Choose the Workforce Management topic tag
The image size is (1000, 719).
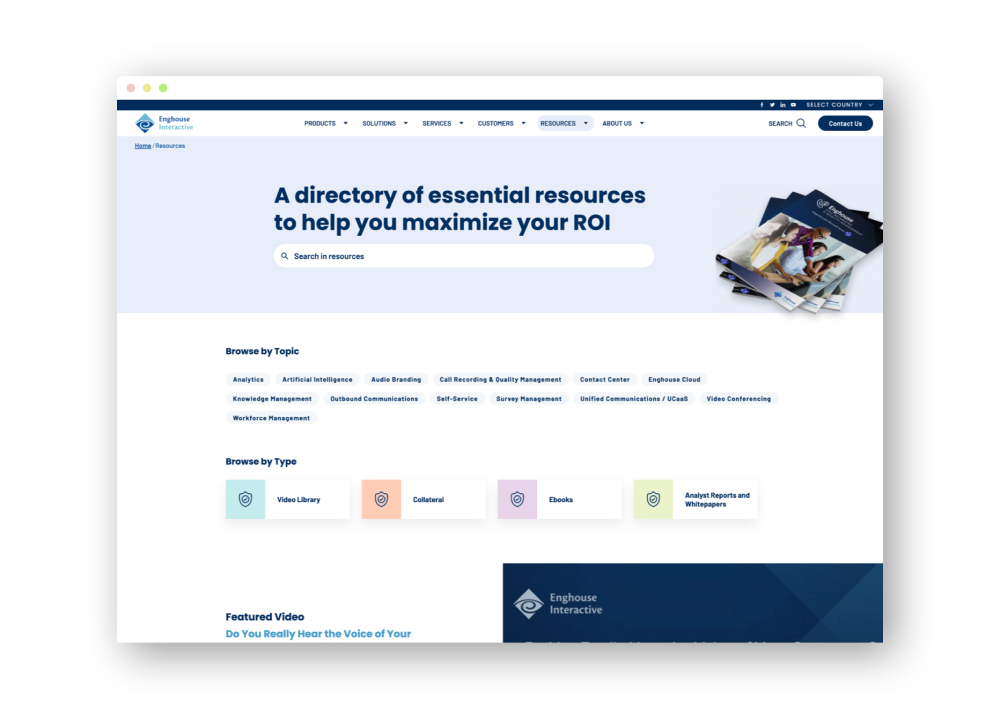coord(271,418)
